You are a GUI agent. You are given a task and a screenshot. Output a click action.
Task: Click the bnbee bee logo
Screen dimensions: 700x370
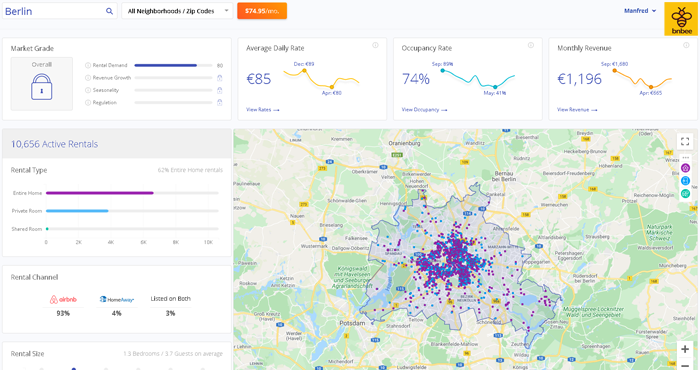[x=681, y=19]
